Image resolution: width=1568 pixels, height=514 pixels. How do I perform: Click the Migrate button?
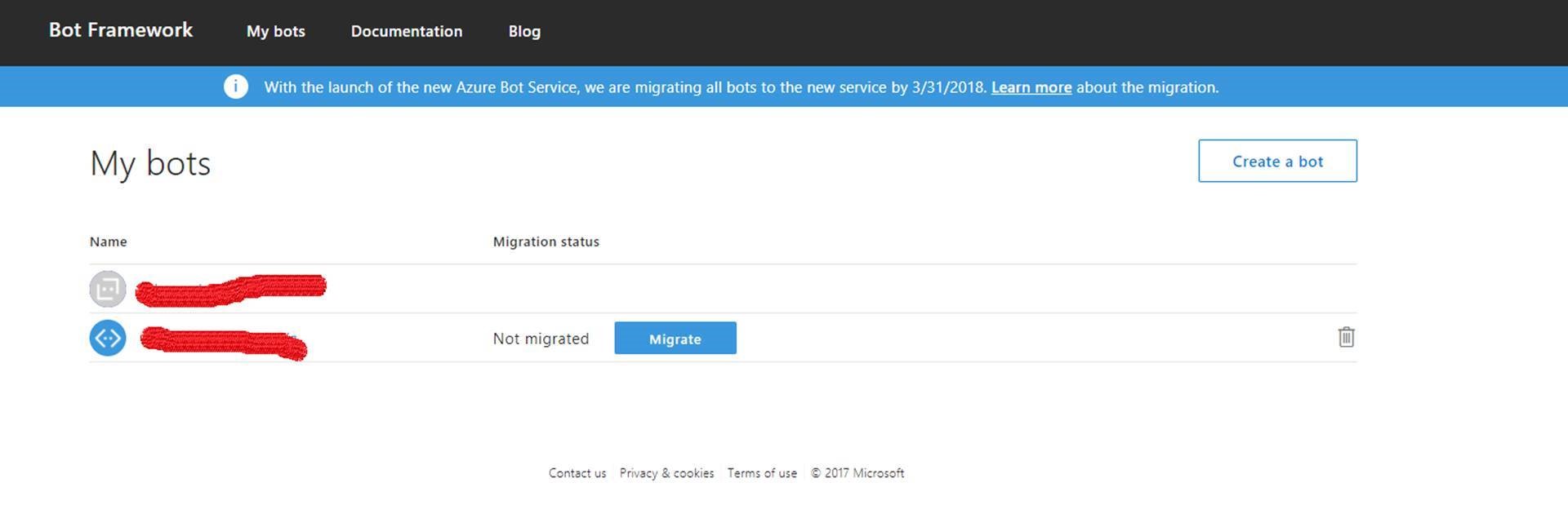[675, 338]
